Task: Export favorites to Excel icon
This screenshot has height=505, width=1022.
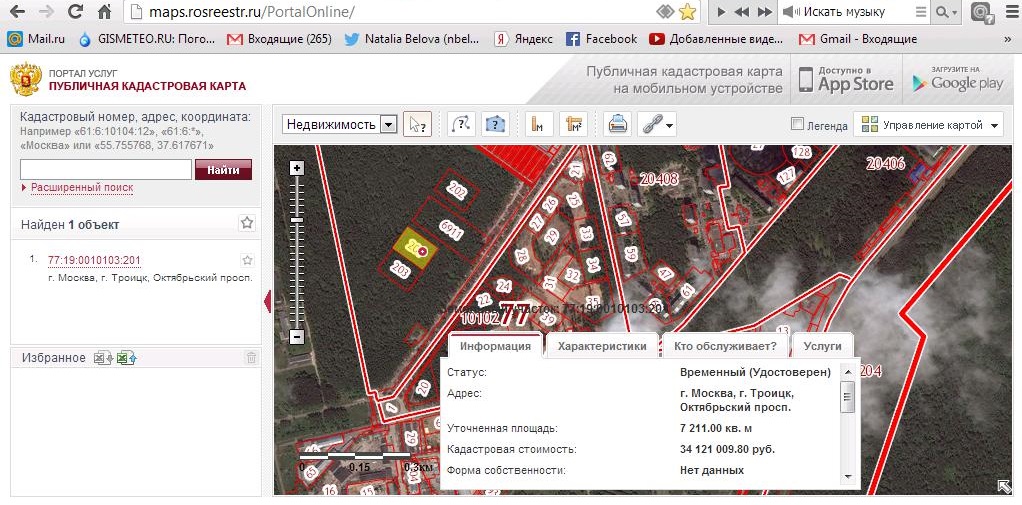Action: pyautogui.click(x=103, y=357)
